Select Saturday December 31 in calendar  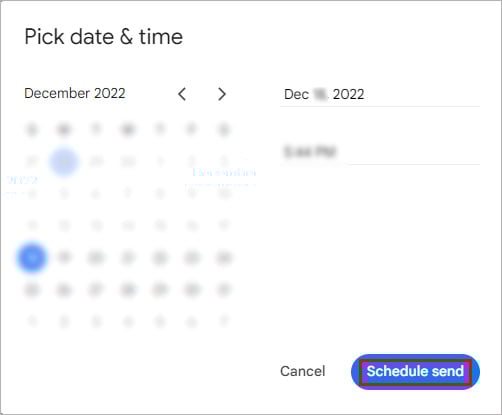coord(224,290)
